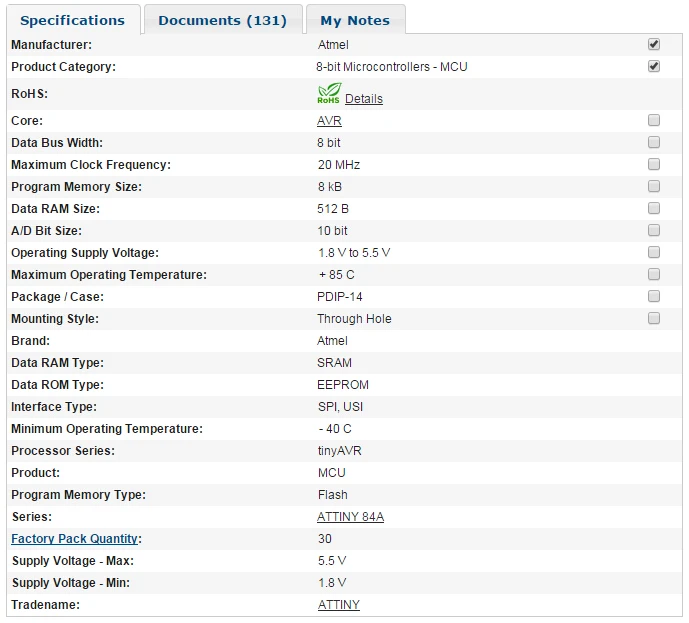Tick the A/D Bit Size checkbox
This screenshot has height=623, width=689.
pos(654,230)
